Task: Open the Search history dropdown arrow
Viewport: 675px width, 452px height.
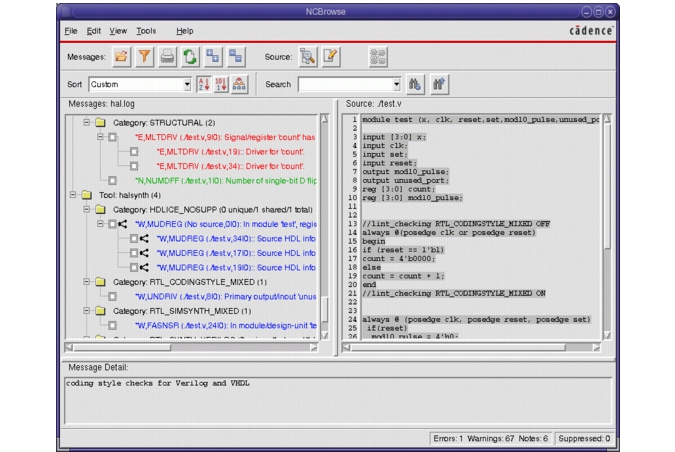Action: pyautogui.click(x=396, y=84)
